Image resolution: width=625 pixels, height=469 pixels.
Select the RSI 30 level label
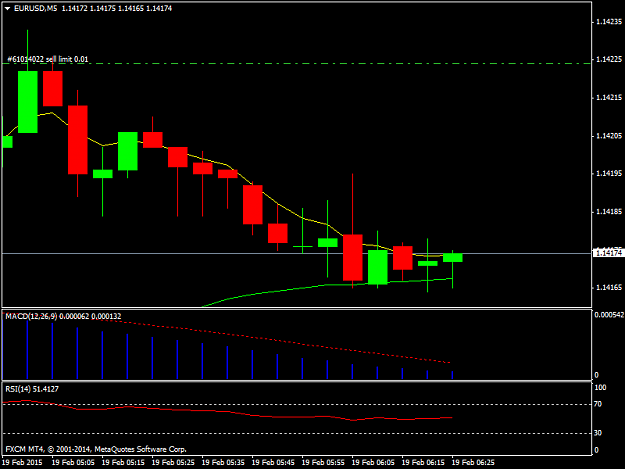pos(598,433)
